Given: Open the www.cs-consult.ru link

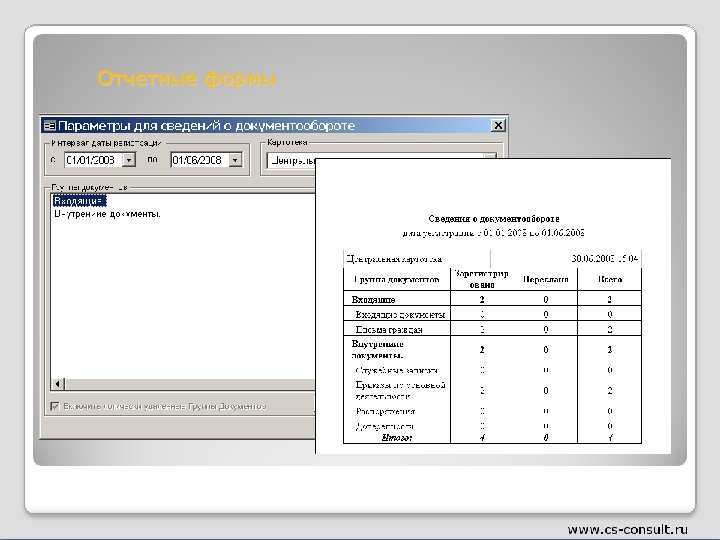Looking at the screenshot, I should tap(628, 529).
